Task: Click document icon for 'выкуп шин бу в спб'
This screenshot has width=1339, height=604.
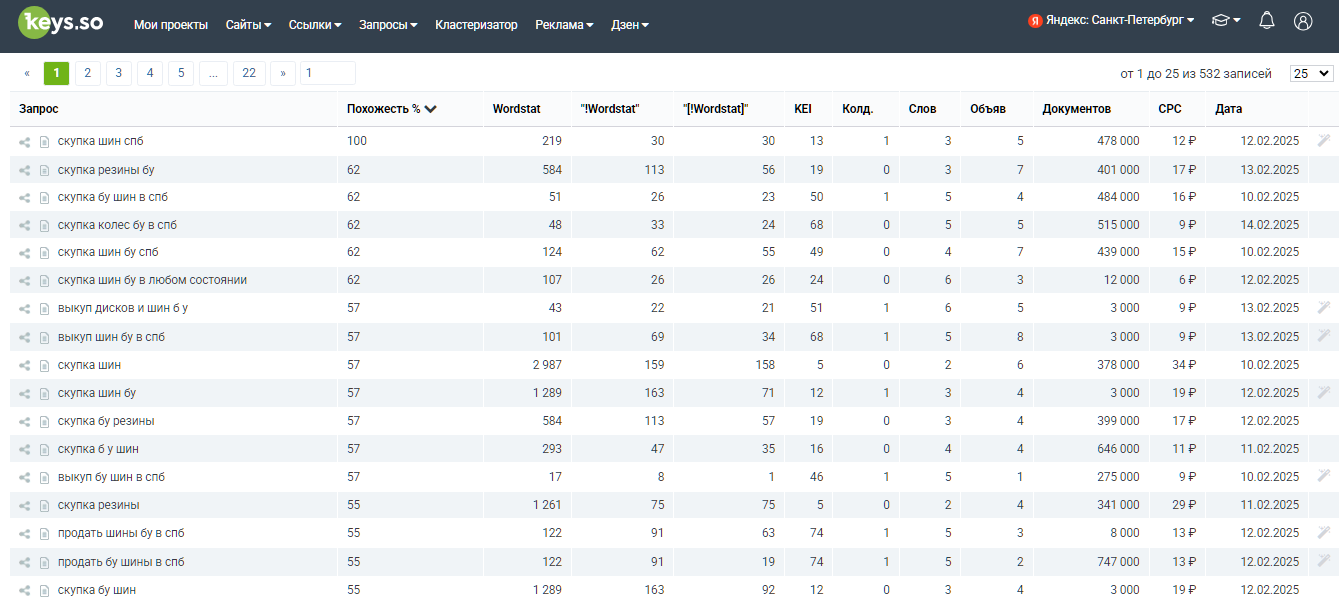Action: pyautogui.click(x=44, y=338)
